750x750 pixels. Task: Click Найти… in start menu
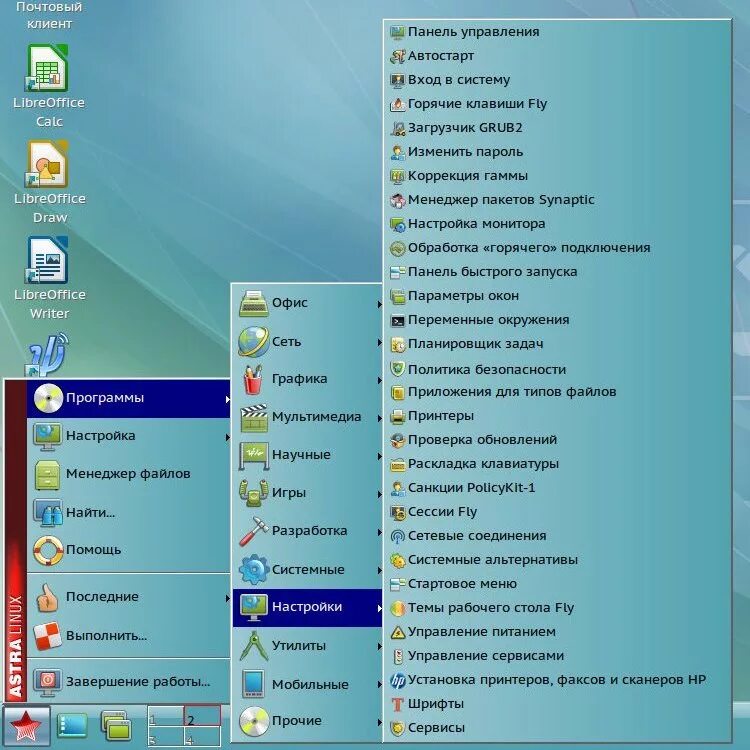pyautogui.click(x=129, y=512)
